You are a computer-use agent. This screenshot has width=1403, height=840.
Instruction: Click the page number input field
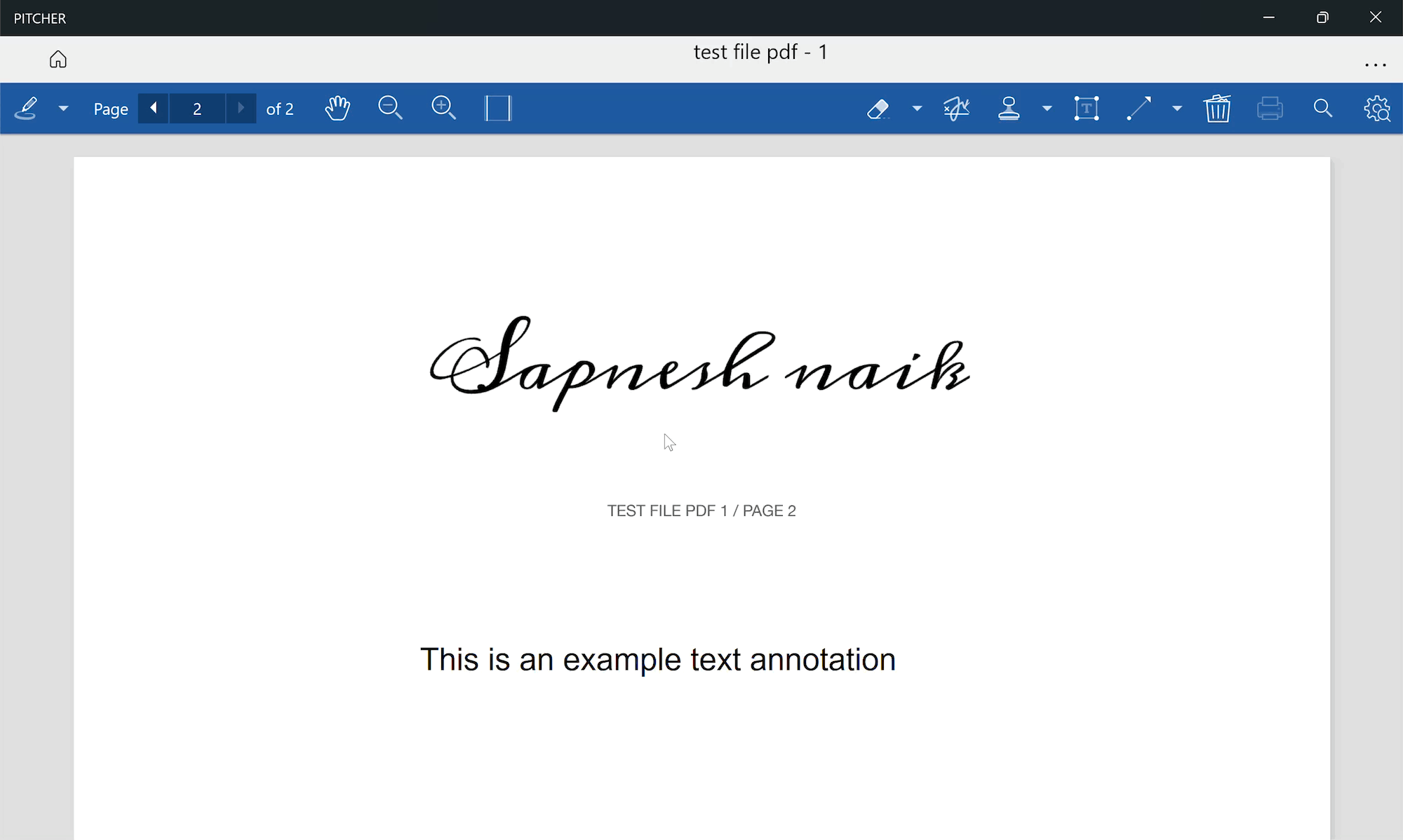[x=197, y=109]
